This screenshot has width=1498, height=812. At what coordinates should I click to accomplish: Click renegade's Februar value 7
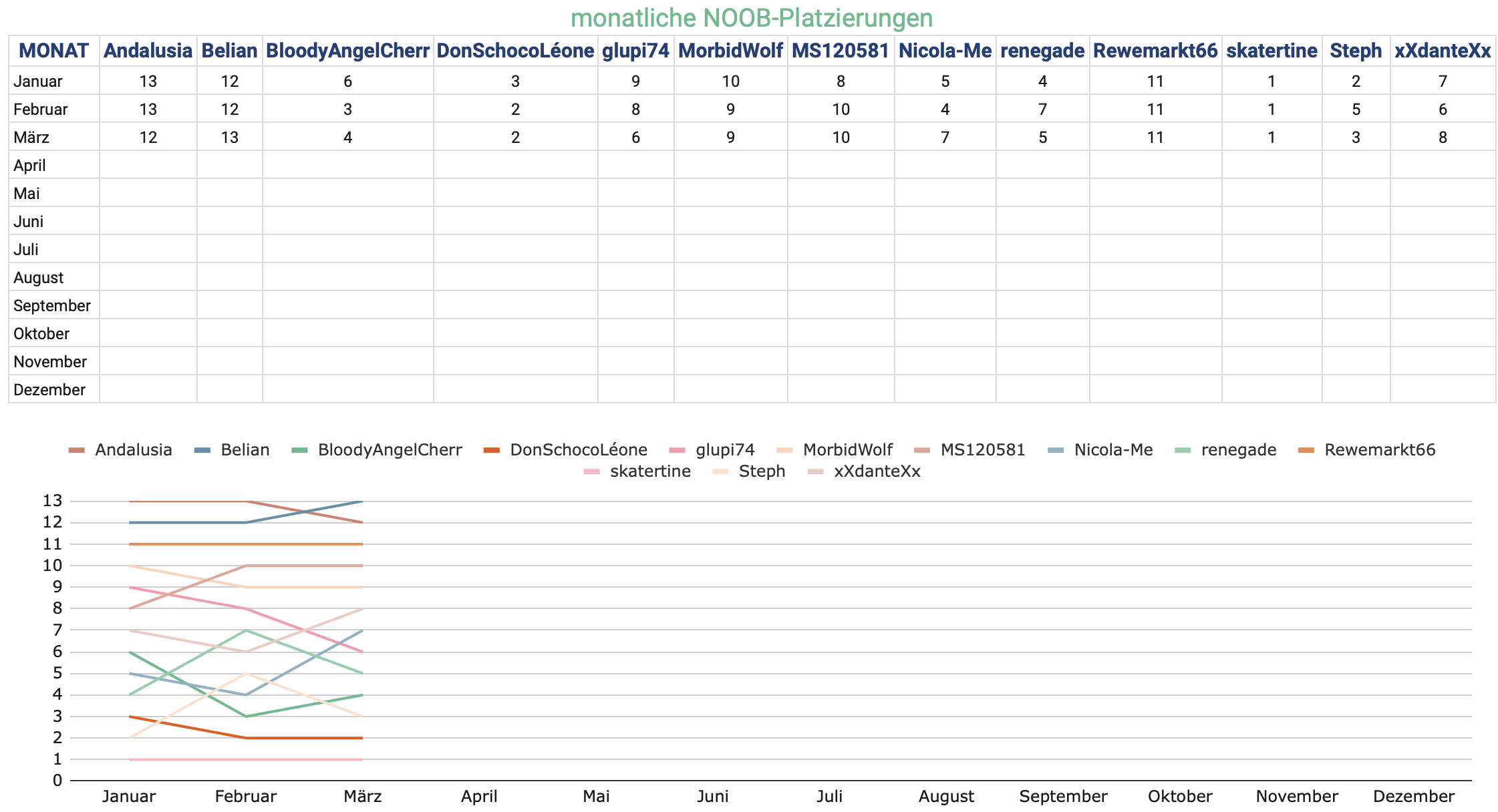pyautogui.click(x=1043, y=110)
